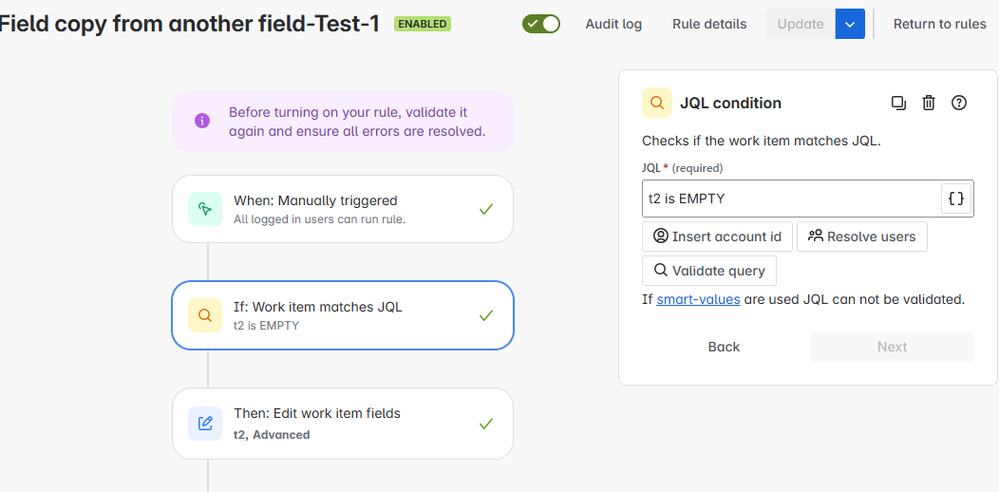Follow the smart-values link

[698, 299]
